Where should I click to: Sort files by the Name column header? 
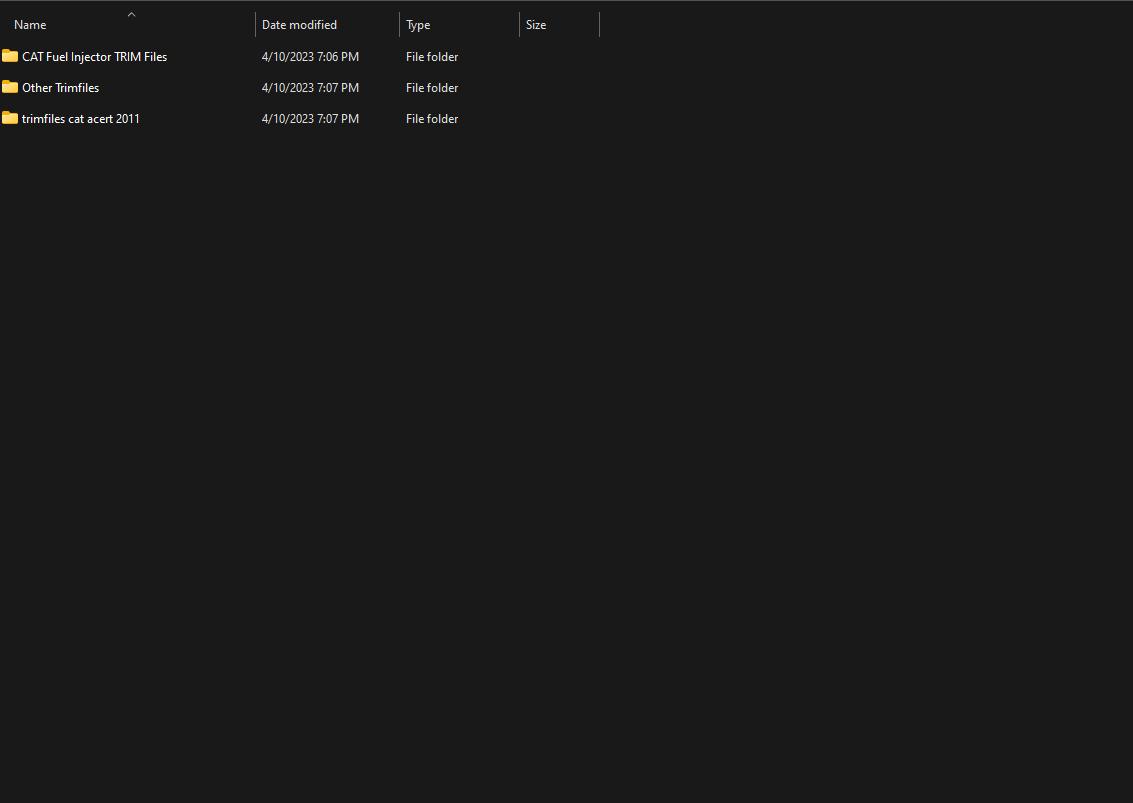(30, 24)
